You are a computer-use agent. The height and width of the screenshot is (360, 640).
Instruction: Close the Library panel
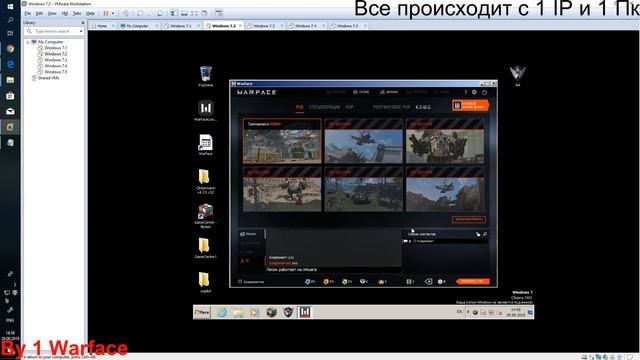[83, 22]
